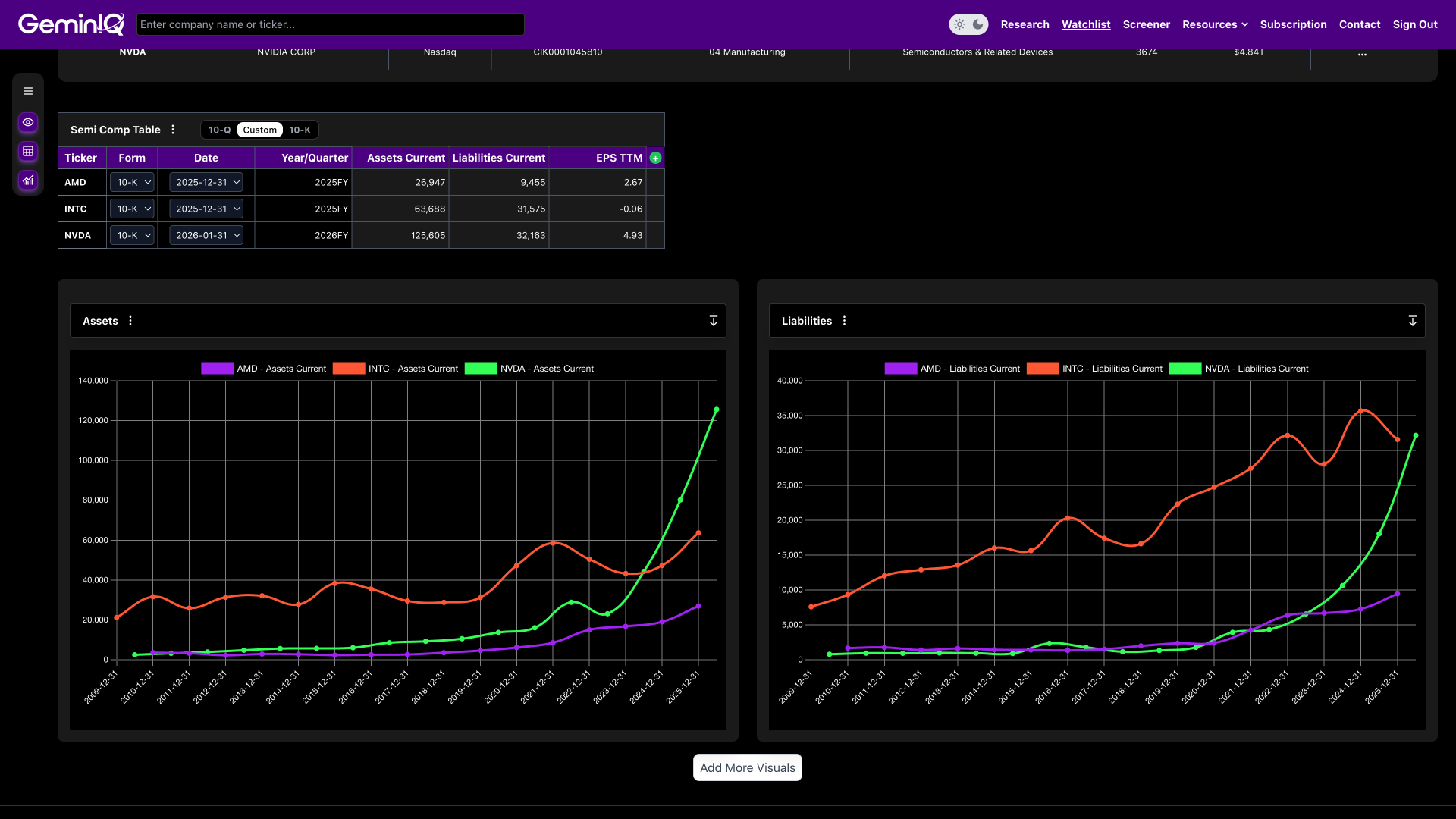
Task: Switch table to Custom mode
Action: click(x=259, y=130)
